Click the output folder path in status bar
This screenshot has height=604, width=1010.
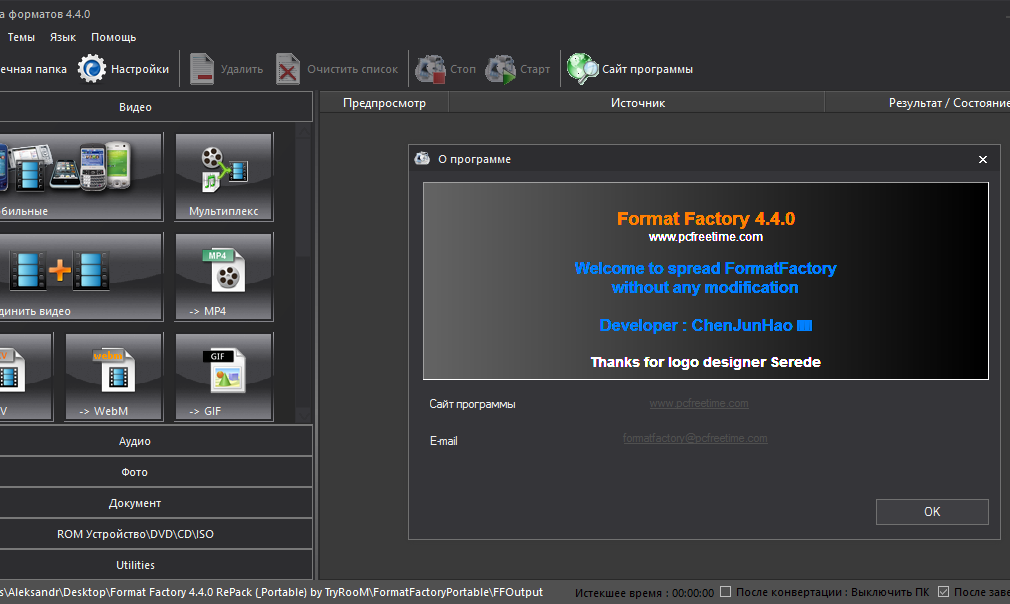tap(271, 592)
